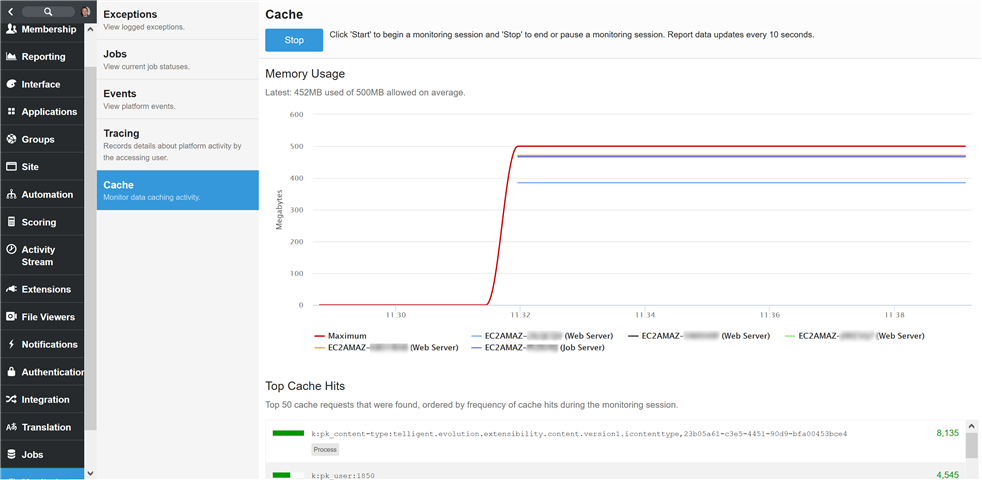Click the Integration shuffle icon
Image resolution: width=982 pixels, height=480 pixels.
tap(11, 399)
